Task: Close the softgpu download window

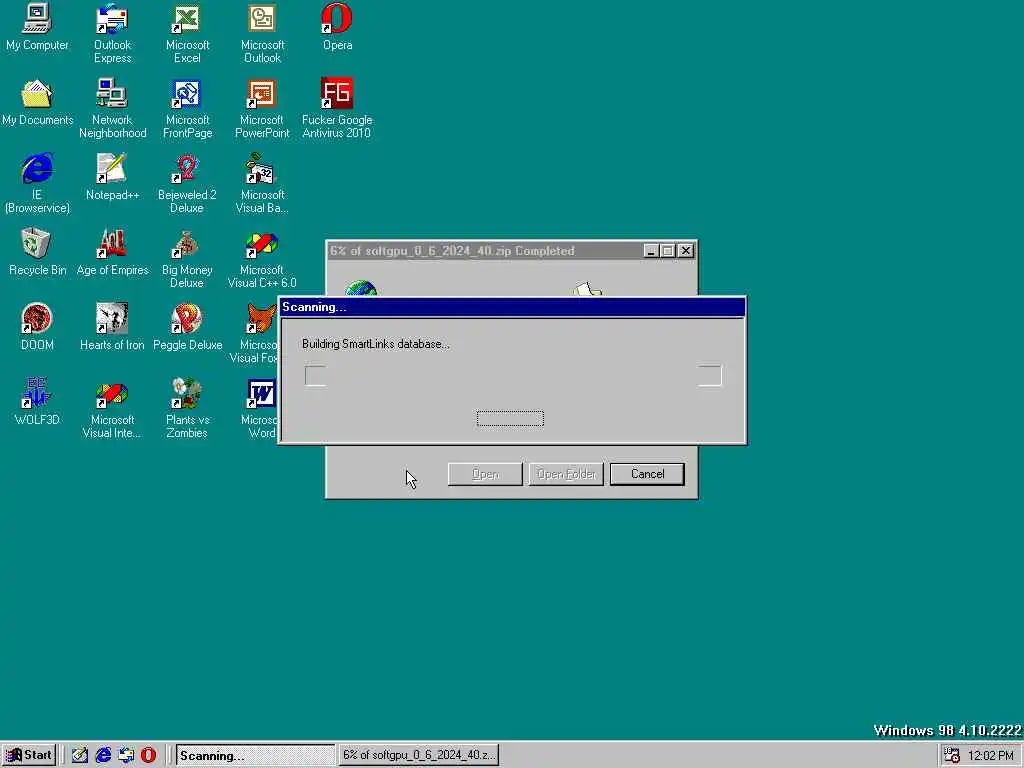Action: [685, 251]
